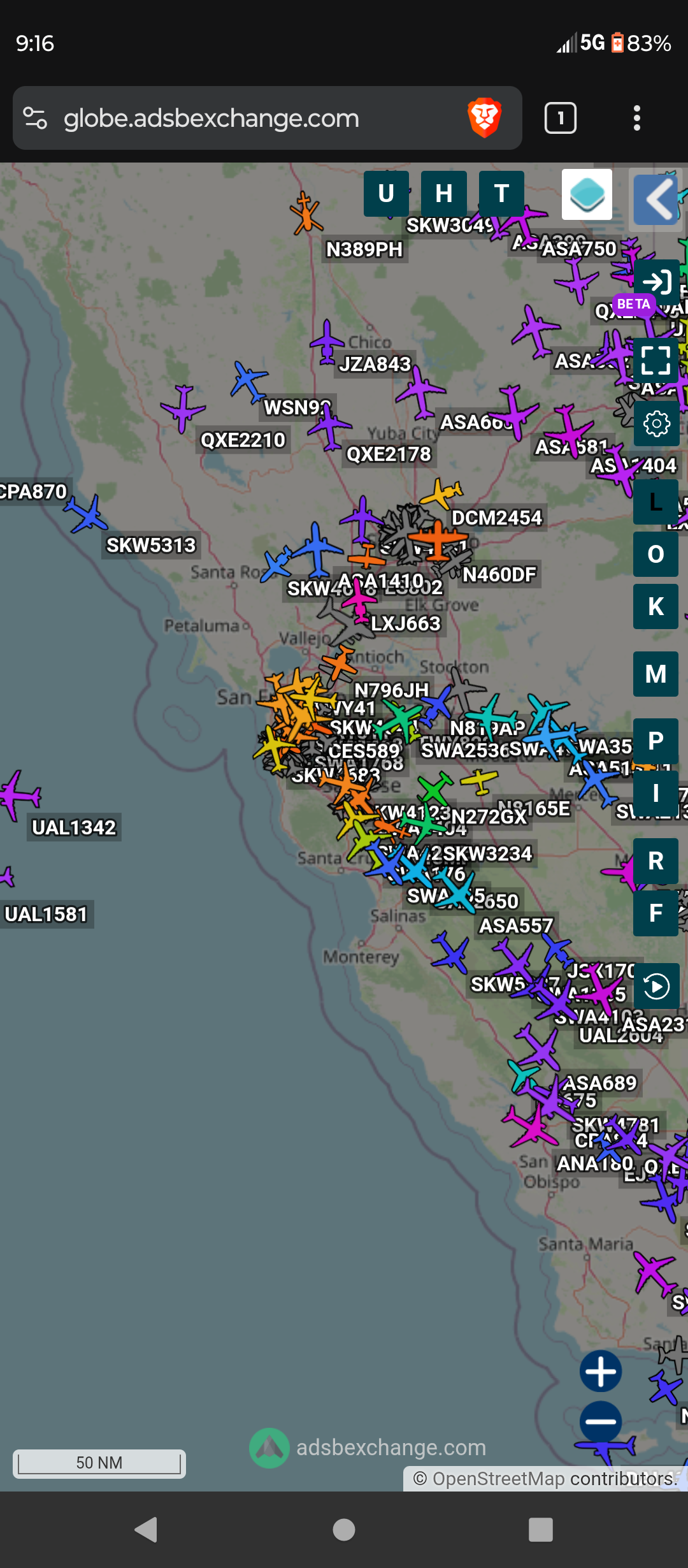Select the blue plane icon near CPA870
The image size is (688, 1568).
coord(87,514)
